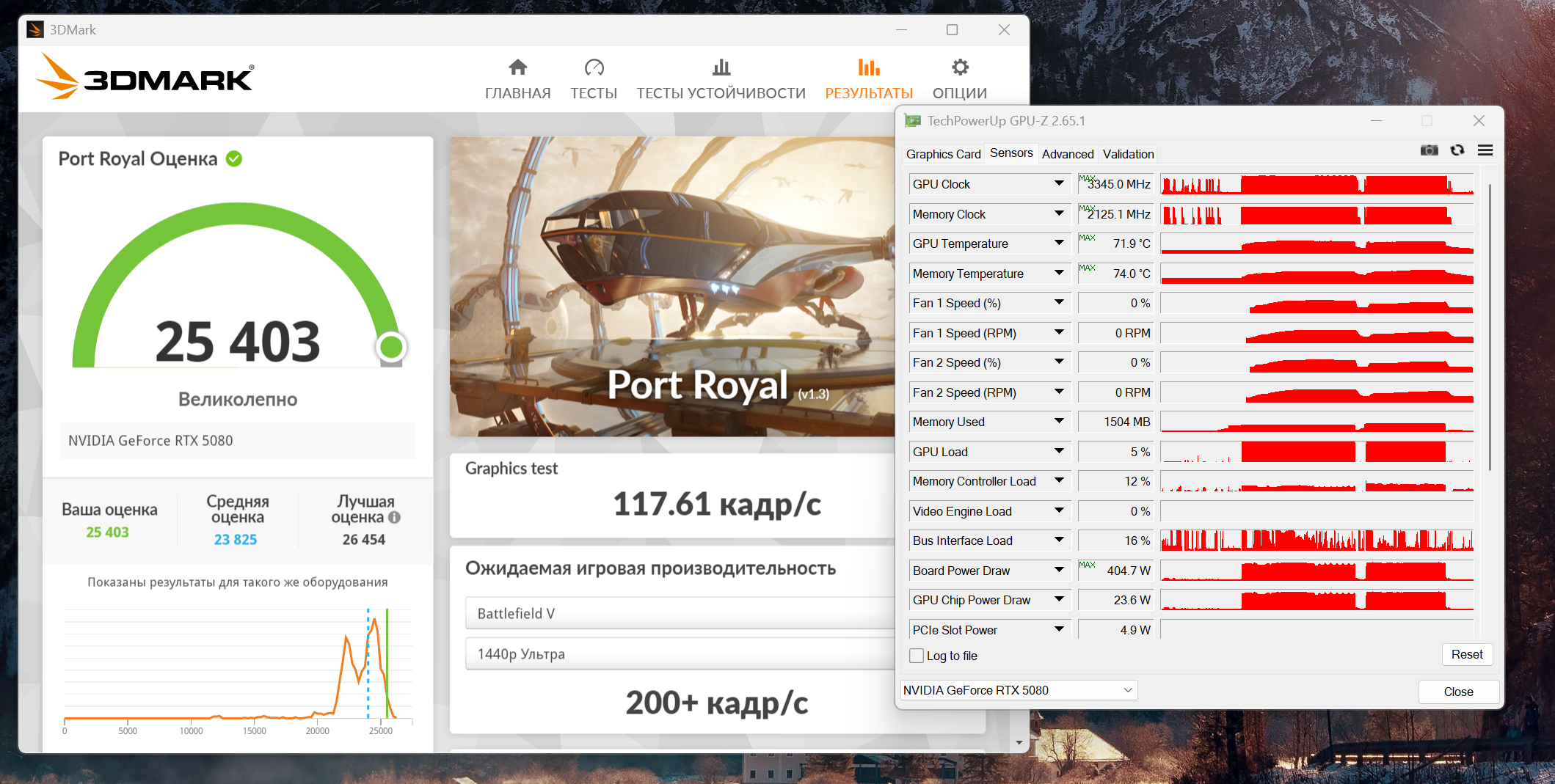Expand the GPU Load sensor dropdown
The height and width of the screenshot is (784, 1555).
(1059, 451)
